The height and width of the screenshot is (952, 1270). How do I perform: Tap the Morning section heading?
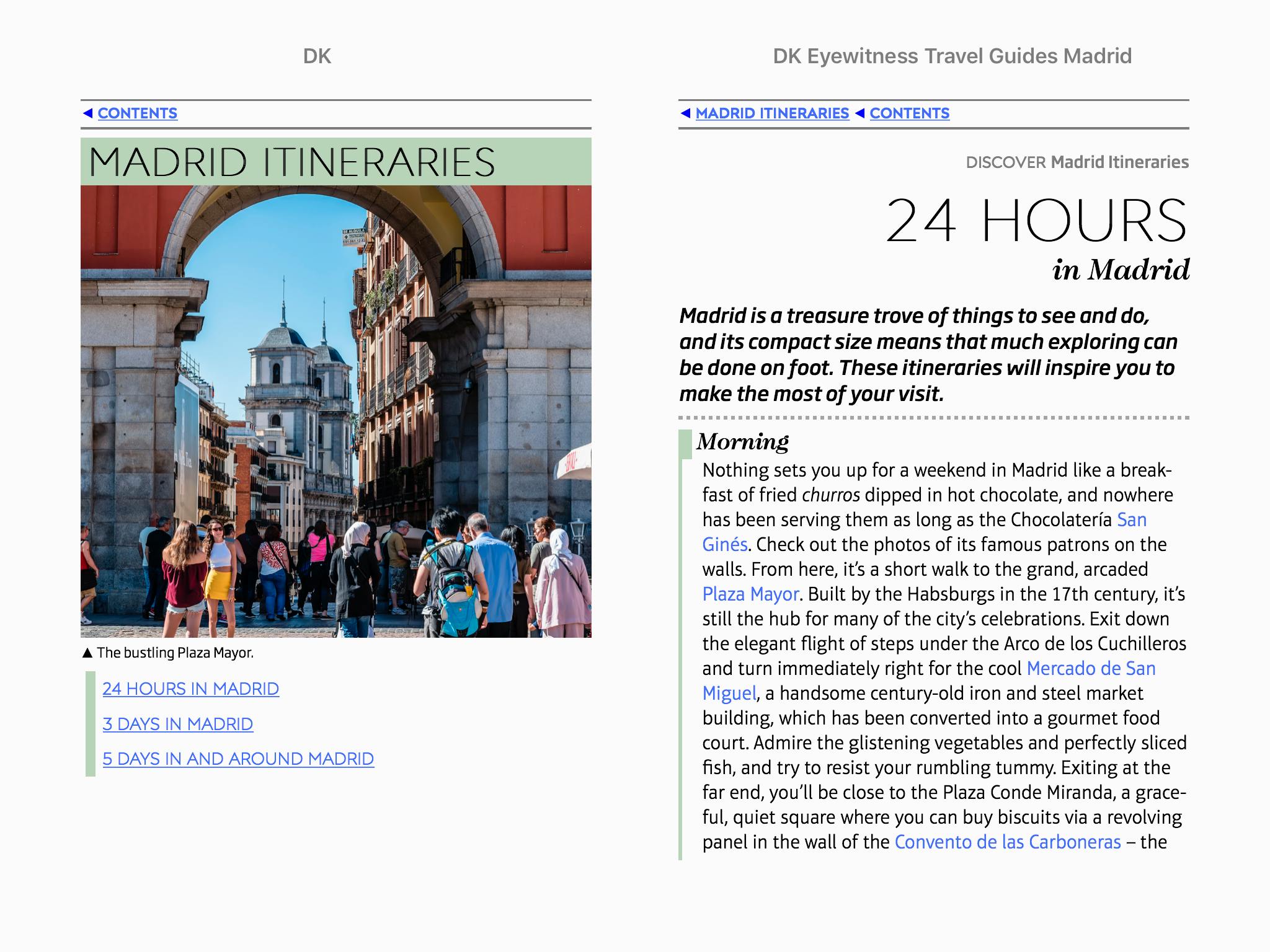[742, 441]
